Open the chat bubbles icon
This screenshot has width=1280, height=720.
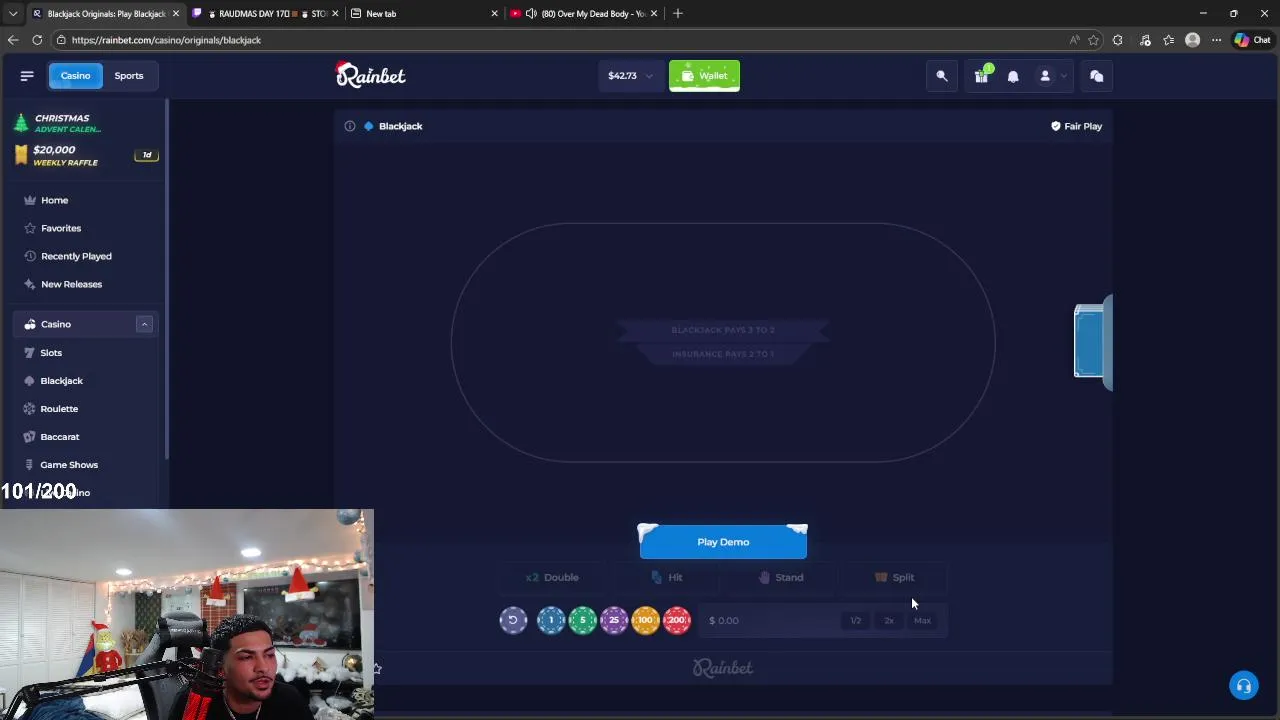coord(1096,76)
